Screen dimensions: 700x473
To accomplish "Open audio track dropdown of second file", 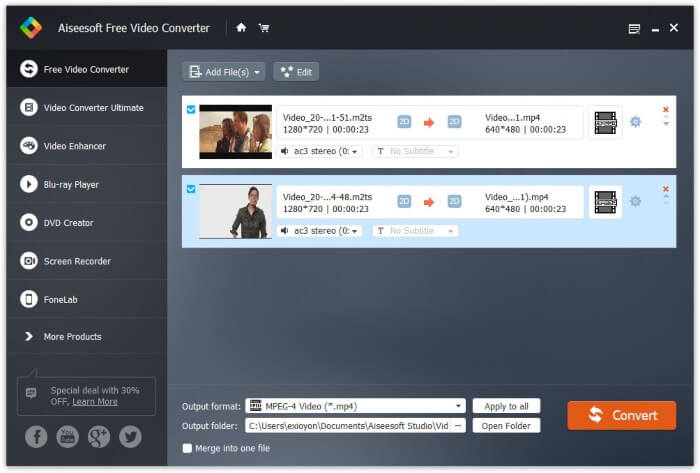I will [319, 231].
